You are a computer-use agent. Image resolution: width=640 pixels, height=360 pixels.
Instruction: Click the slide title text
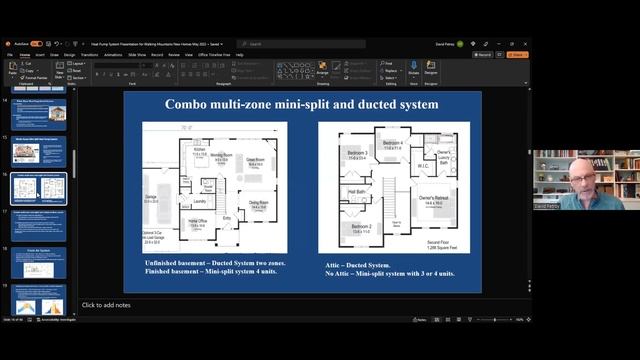click(x=302, y=104)
